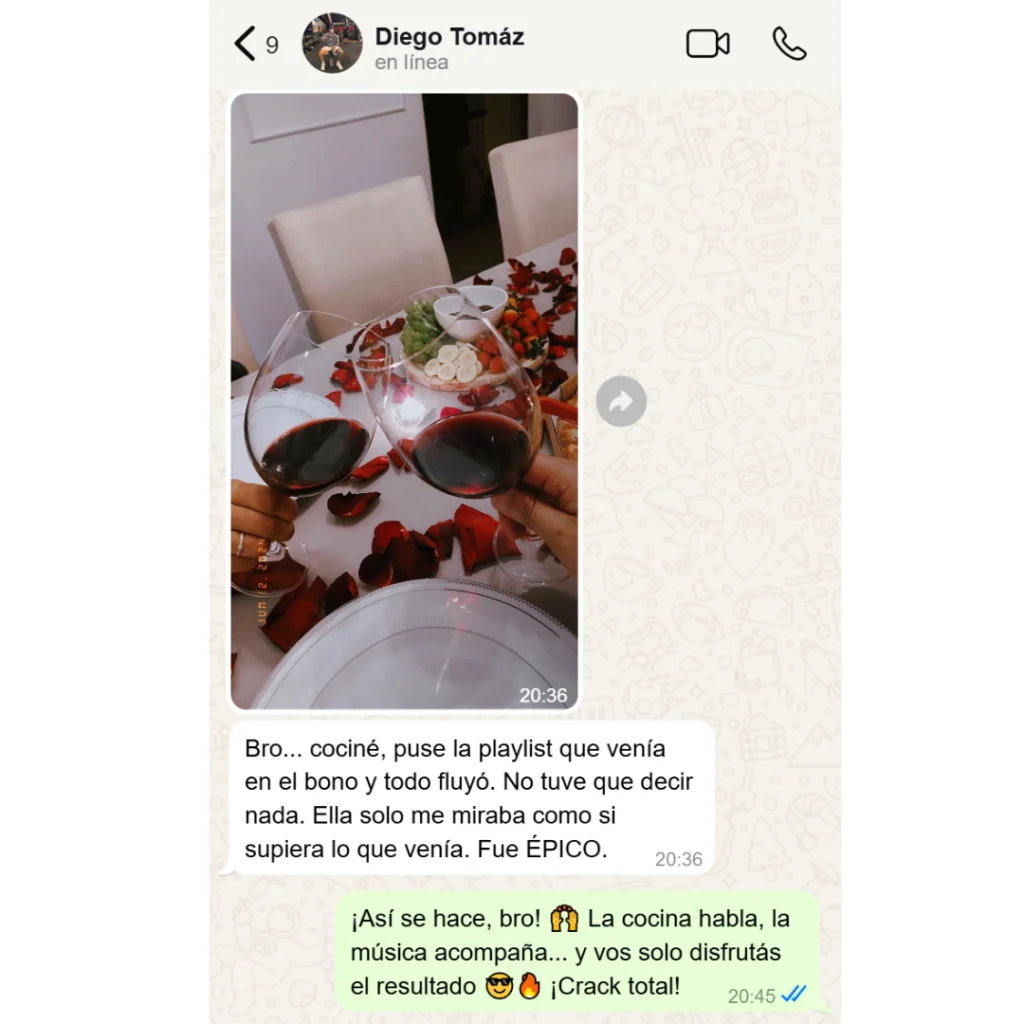Go back using the chevron arrow
The height and width of the screenshot is (1024, 1024).
[x=245, y=44]
